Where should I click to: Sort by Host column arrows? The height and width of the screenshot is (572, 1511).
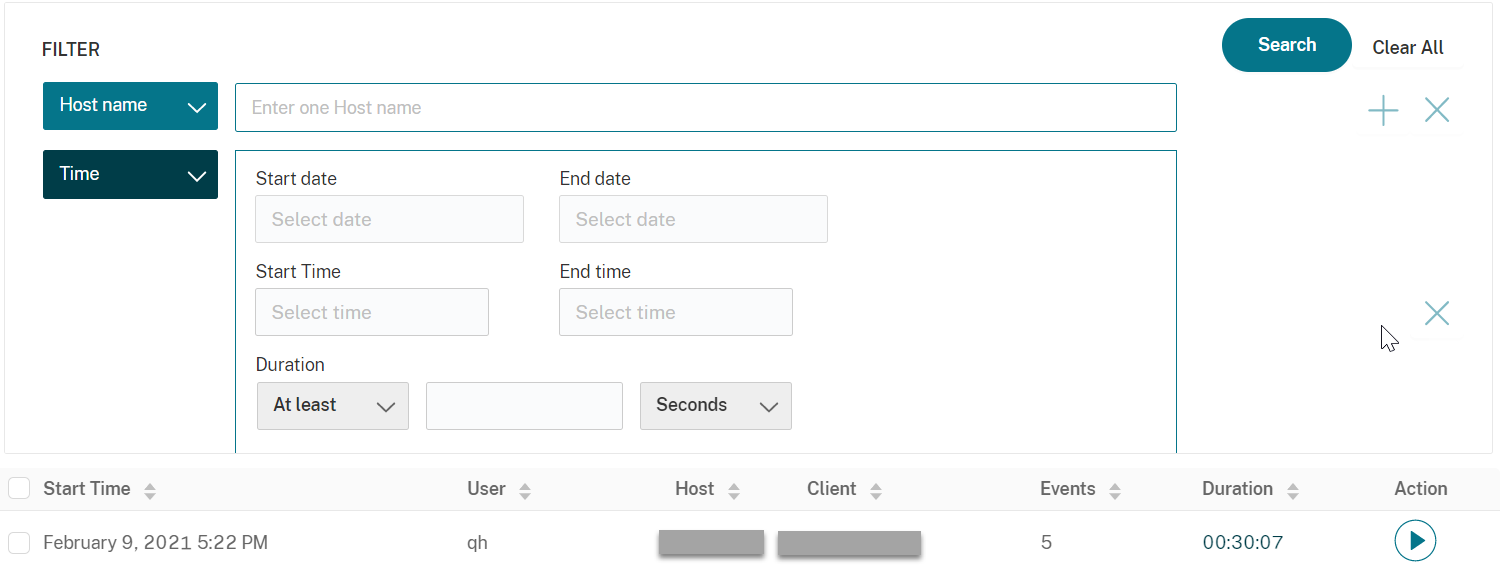734,491
